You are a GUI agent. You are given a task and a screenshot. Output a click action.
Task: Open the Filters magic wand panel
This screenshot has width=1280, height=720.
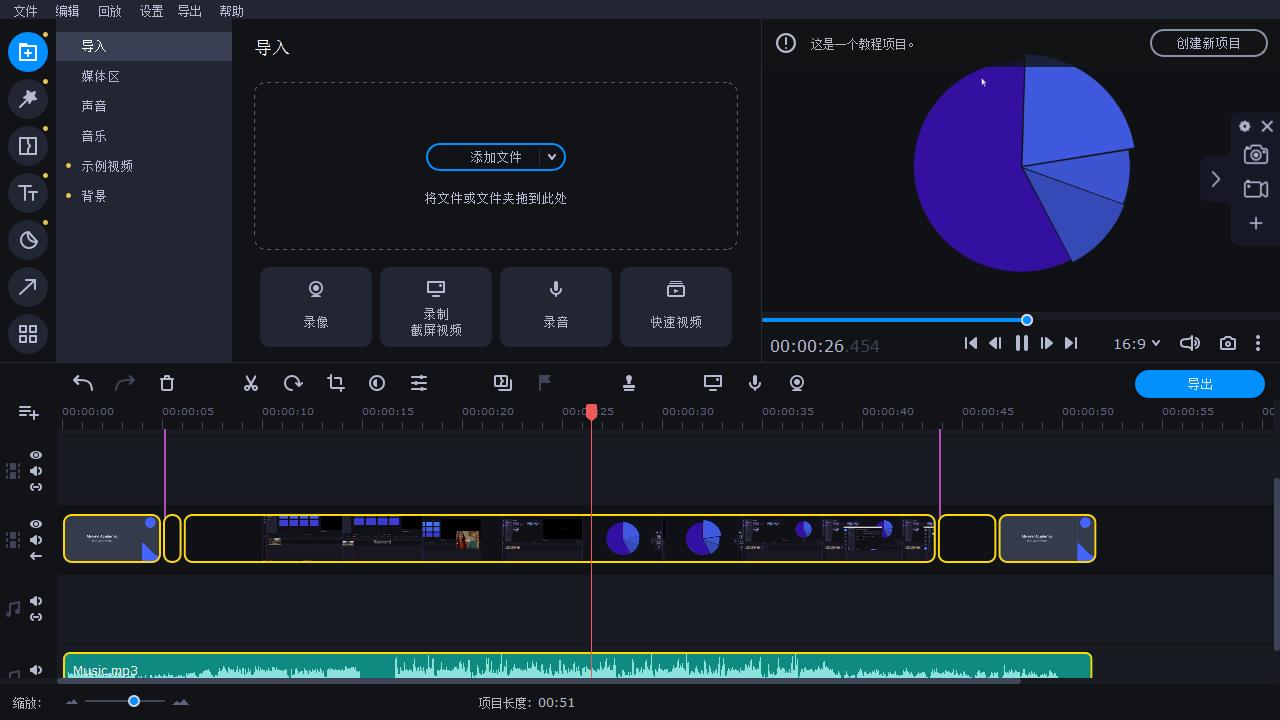point(28,99)
